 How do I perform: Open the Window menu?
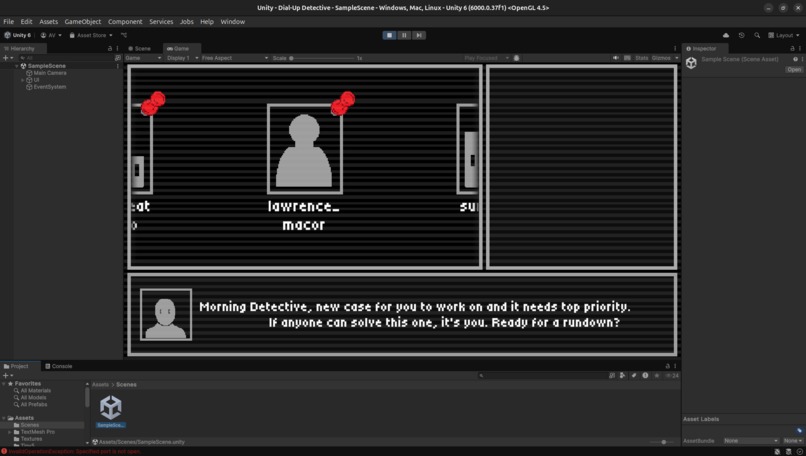pyautogui.click(x=232, y=22)
